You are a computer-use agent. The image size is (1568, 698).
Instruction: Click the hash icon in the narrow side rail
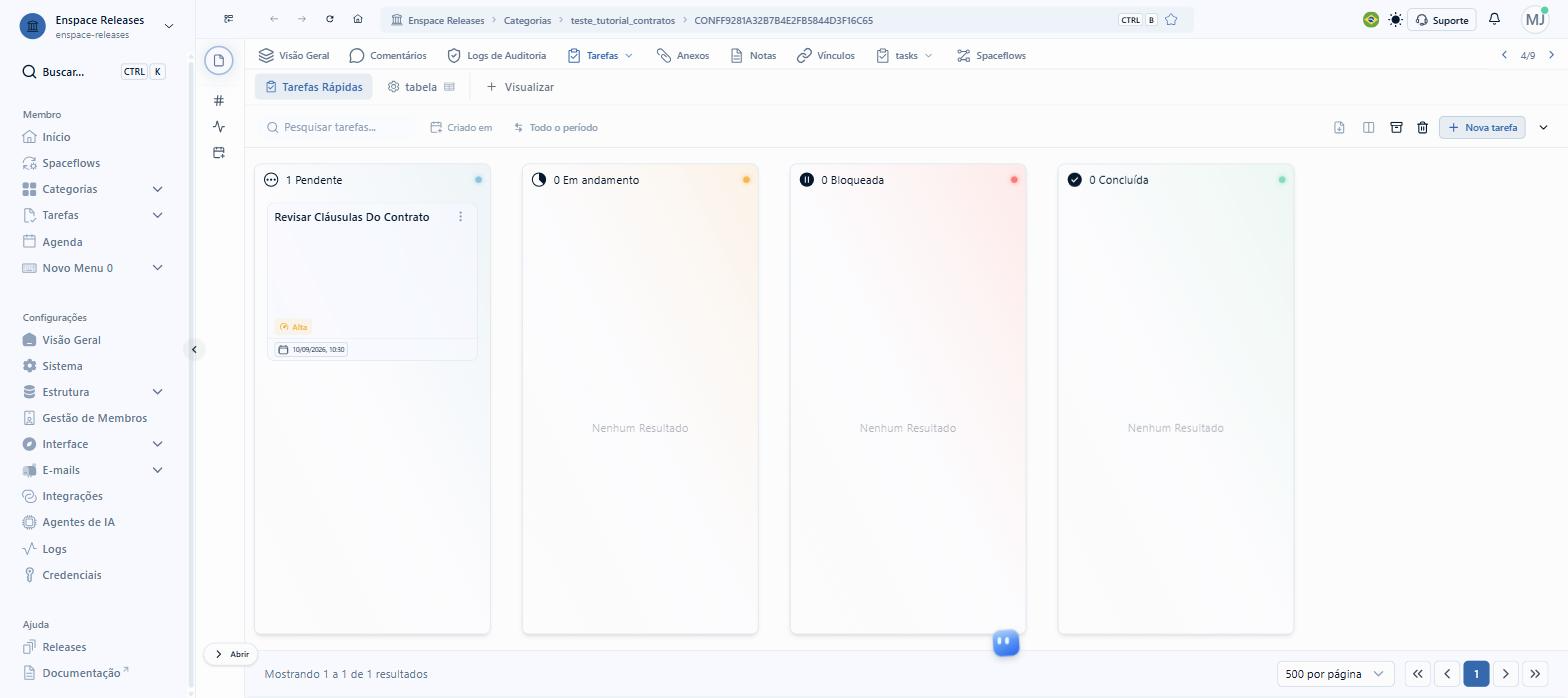point(219,100)
